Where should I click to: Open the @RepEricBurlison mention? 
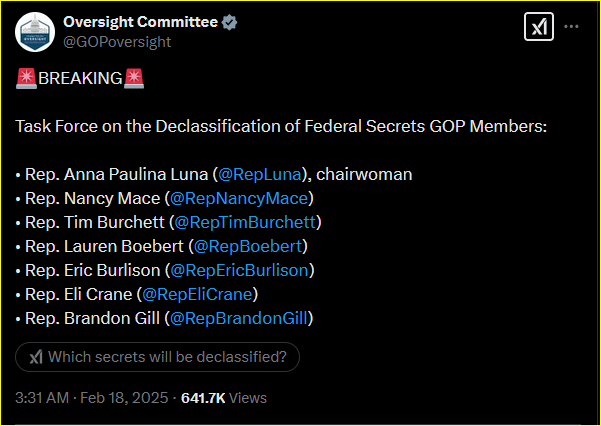(x=239, y=270)
